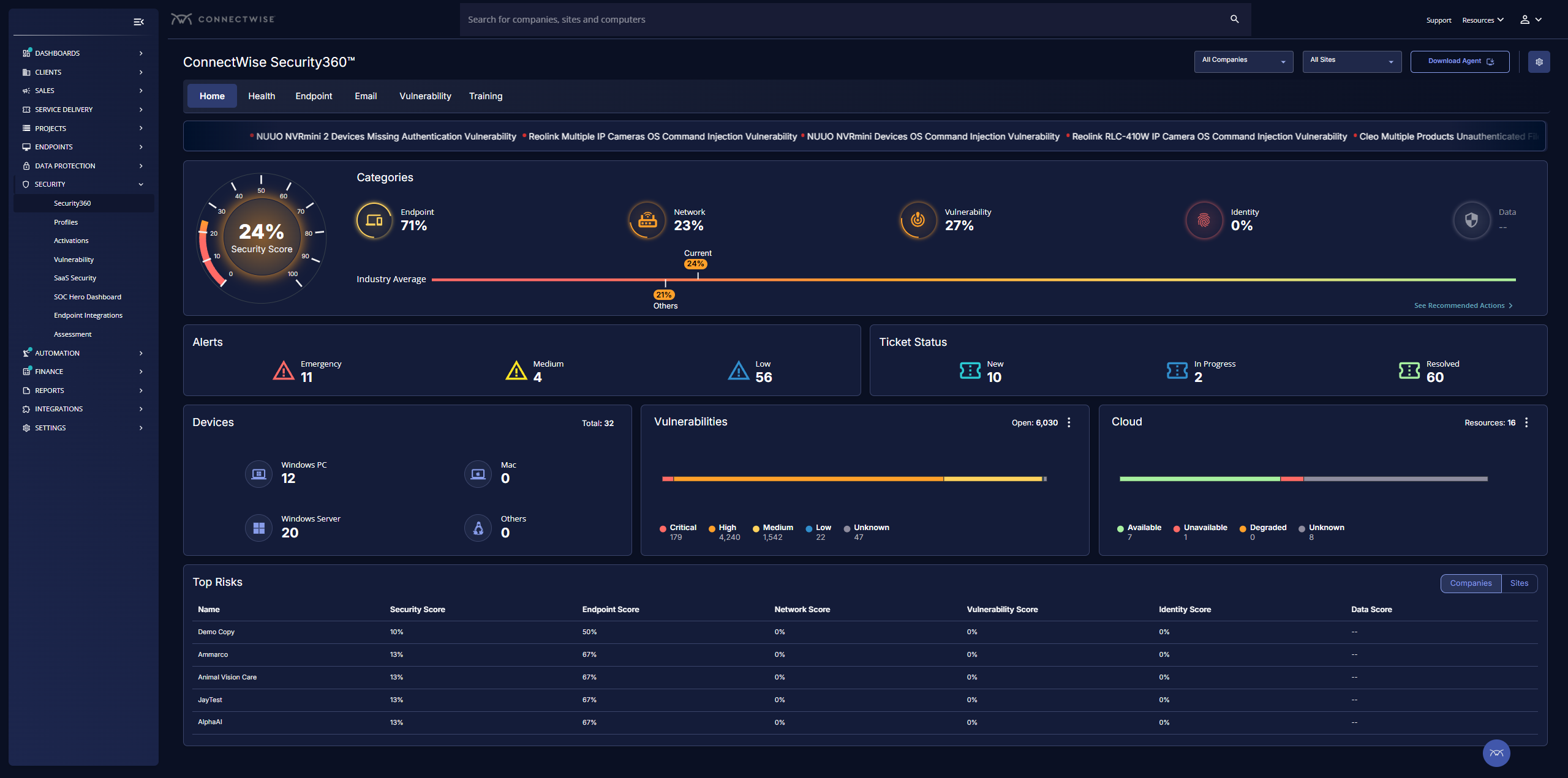Open the ConnectWise chat bubble icon
This screenshot has height=778, width=1568.
click(x=1496, y=753)
